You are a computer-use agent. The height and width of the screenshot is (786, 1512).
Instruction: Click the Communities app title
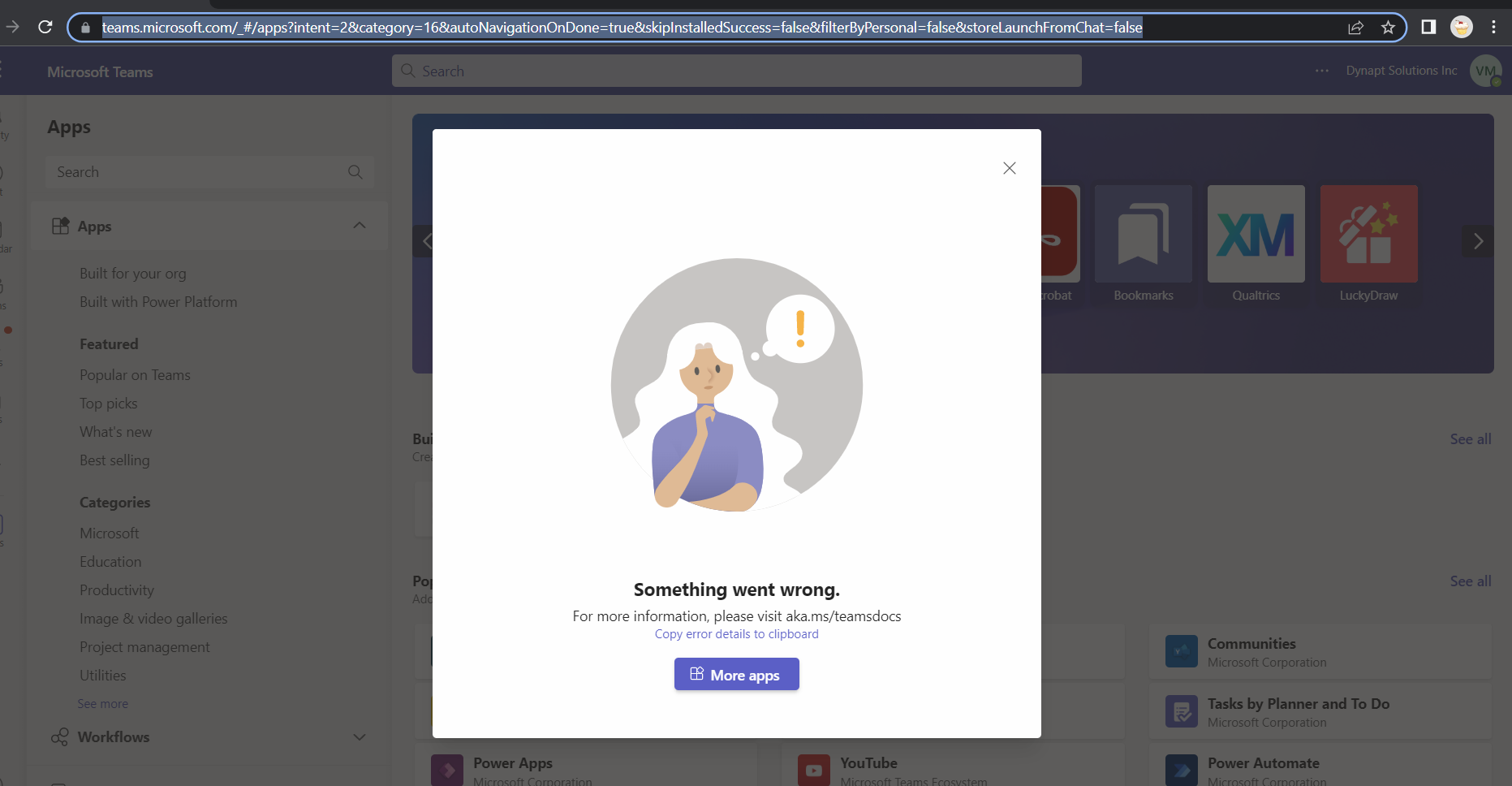[1251, 644]
